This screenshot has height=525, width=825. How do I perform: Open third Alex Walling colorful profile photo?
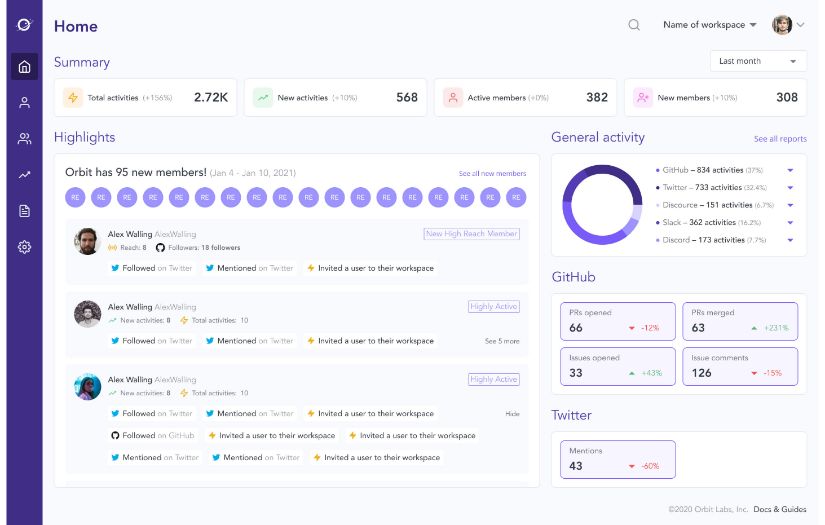pyautogui.click(x=87, y=387)
